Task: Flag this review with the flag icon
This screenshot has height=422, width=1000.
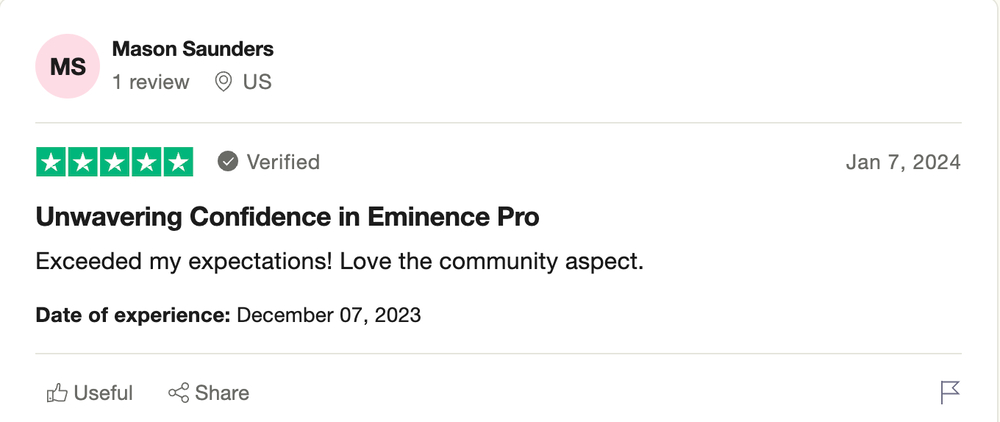Action: pyautogui.click(x=950, y=392)
